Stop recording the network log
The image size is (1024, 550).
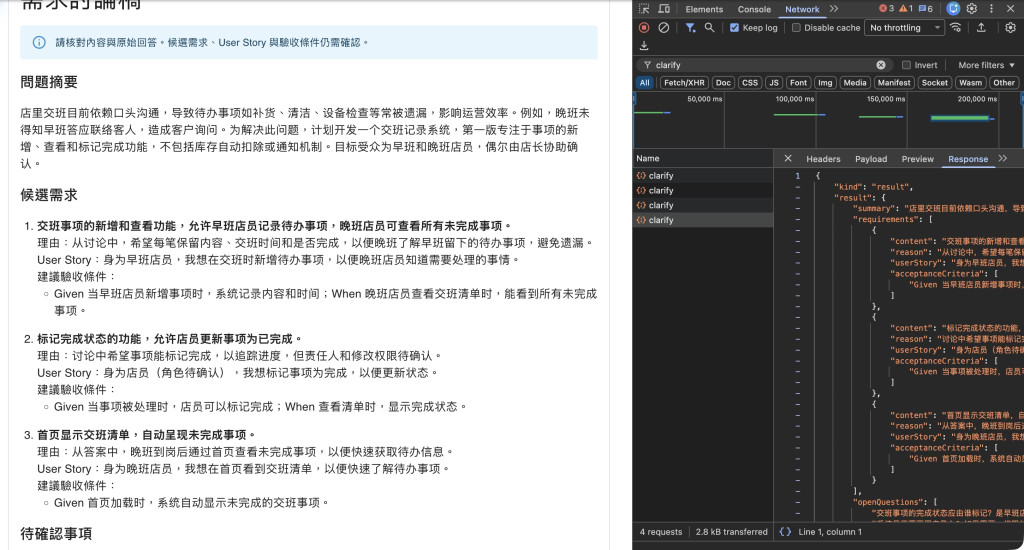[644, 27]
